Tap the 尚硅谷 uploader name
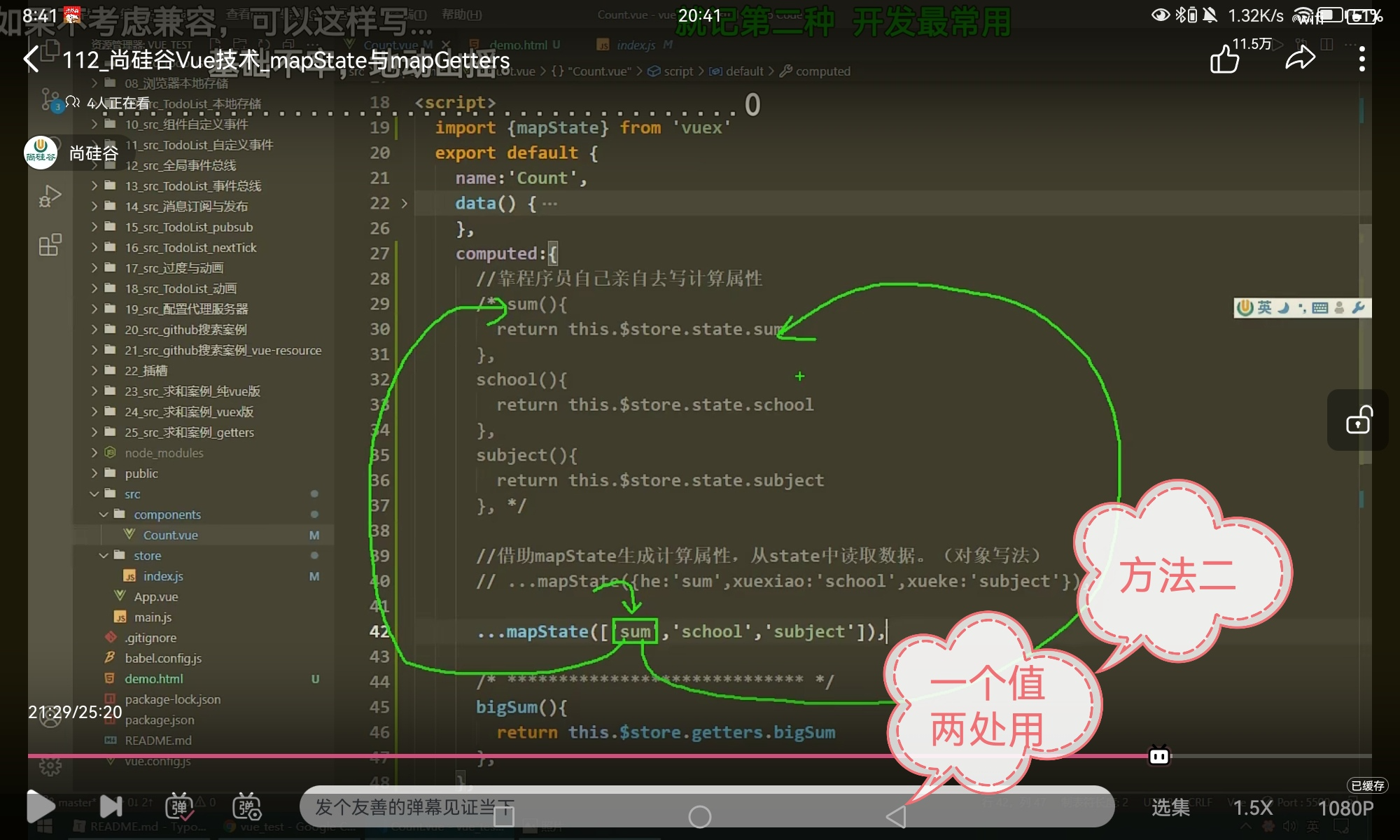Viewport: 1400px width, 840px height. (94, 153)
